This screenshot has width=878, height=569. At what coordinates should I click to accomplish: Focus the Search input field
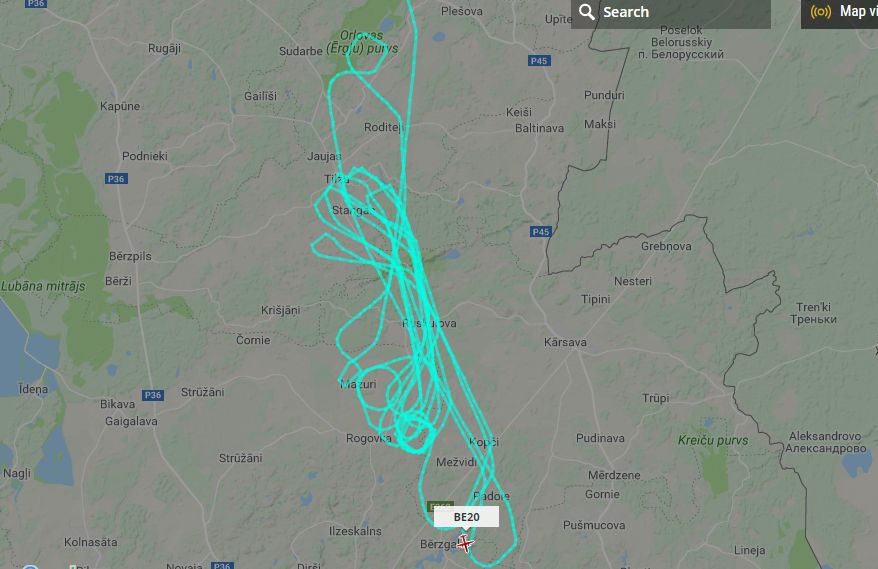tap(671, 12)
